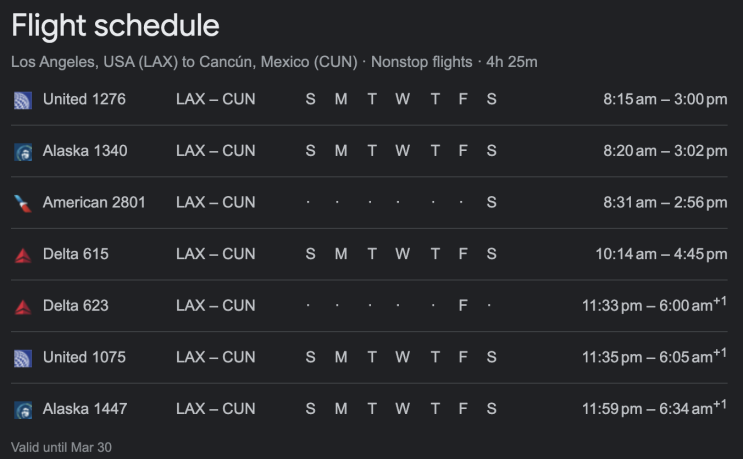The width and height of the screenshot is (743, 459).
Task: Click the Delta logo beside flight 615
Action: (22, 255)
